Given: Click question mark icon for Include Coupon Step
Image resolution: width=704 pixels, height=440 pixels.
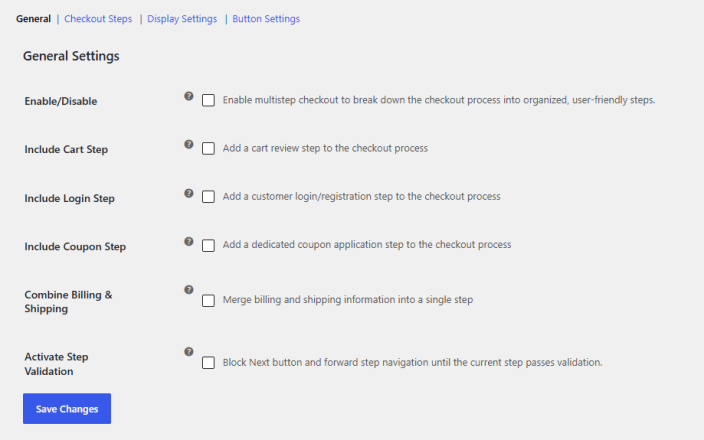Looking at the screenshot, I should click(189, 242).
